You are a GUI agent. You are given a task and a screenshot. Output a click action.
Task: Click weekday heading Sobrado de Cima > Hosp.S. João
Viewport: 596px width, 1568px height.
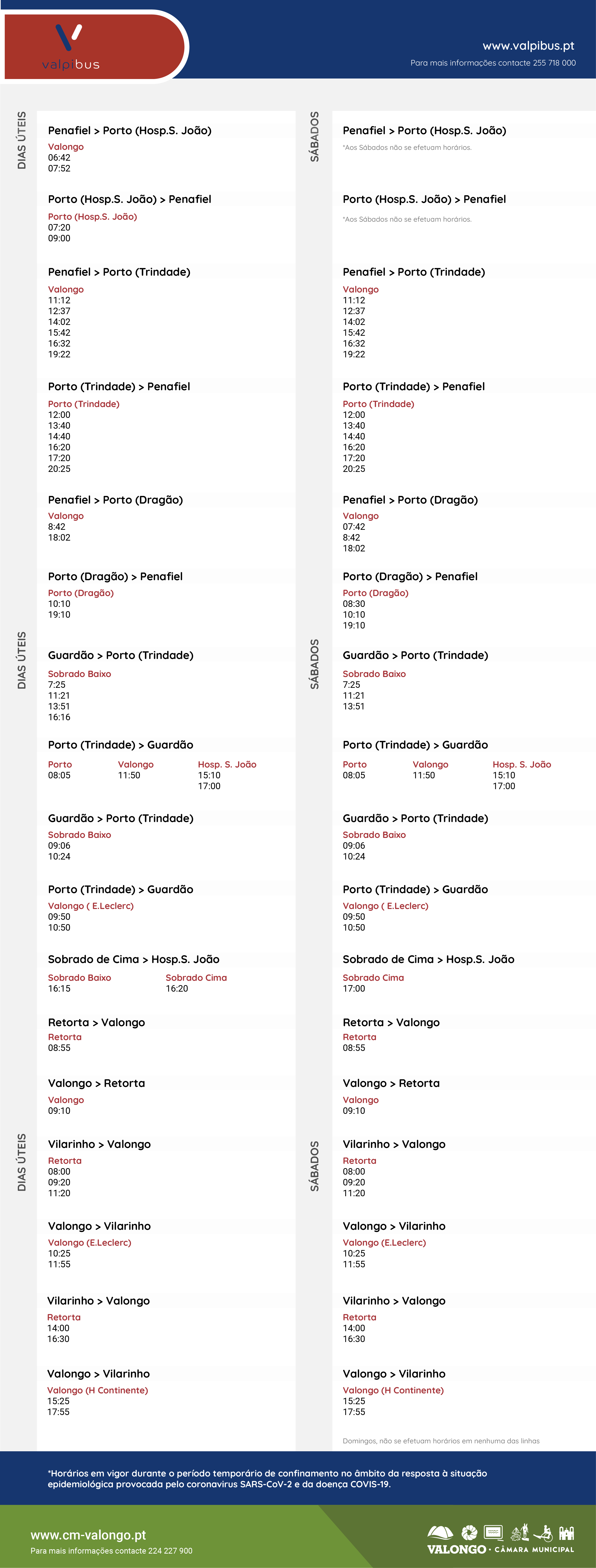coord(133,959)
